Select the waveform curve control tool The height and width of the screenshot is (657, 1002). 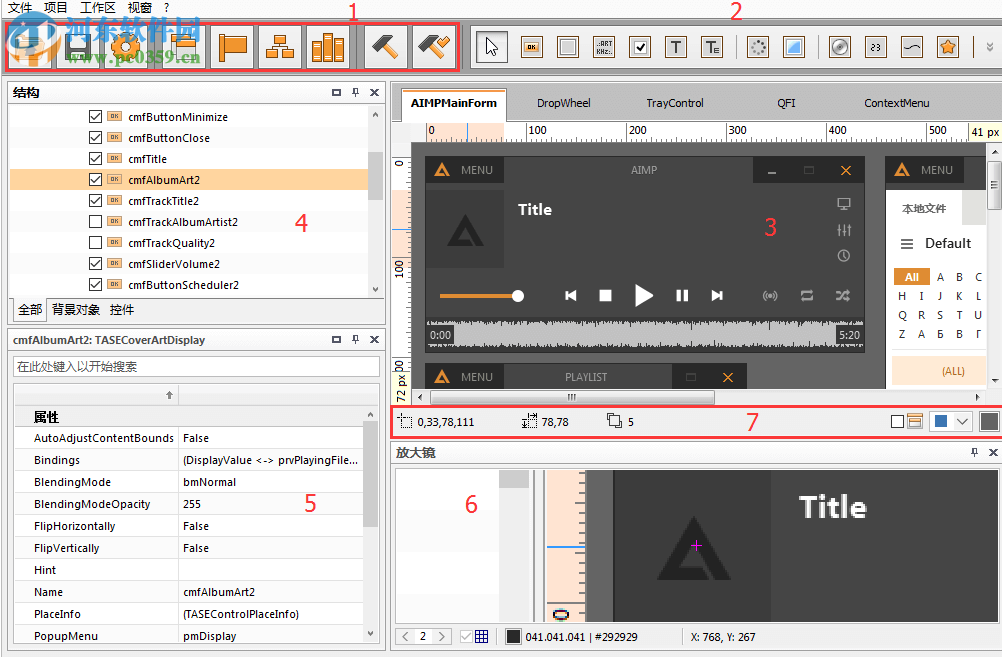912,47
